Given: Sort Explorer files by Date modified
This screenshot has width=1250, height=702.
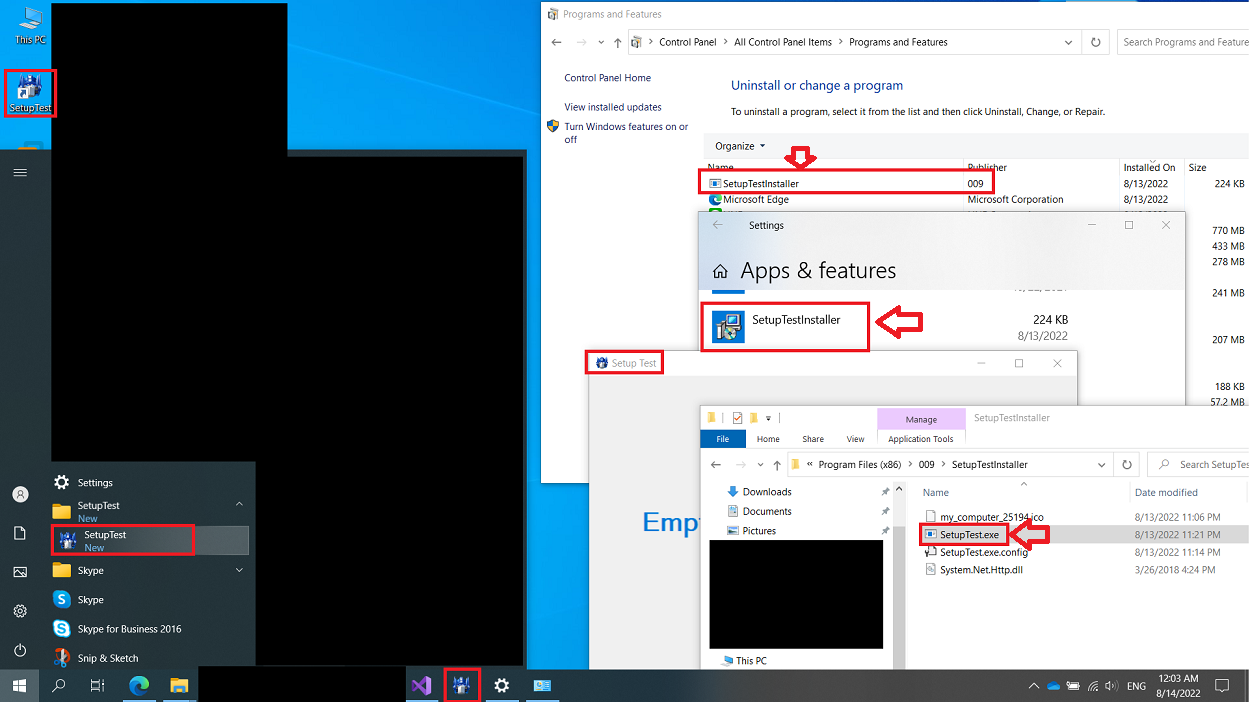Looking at the screenshot, I should [x=1165, y=492].
